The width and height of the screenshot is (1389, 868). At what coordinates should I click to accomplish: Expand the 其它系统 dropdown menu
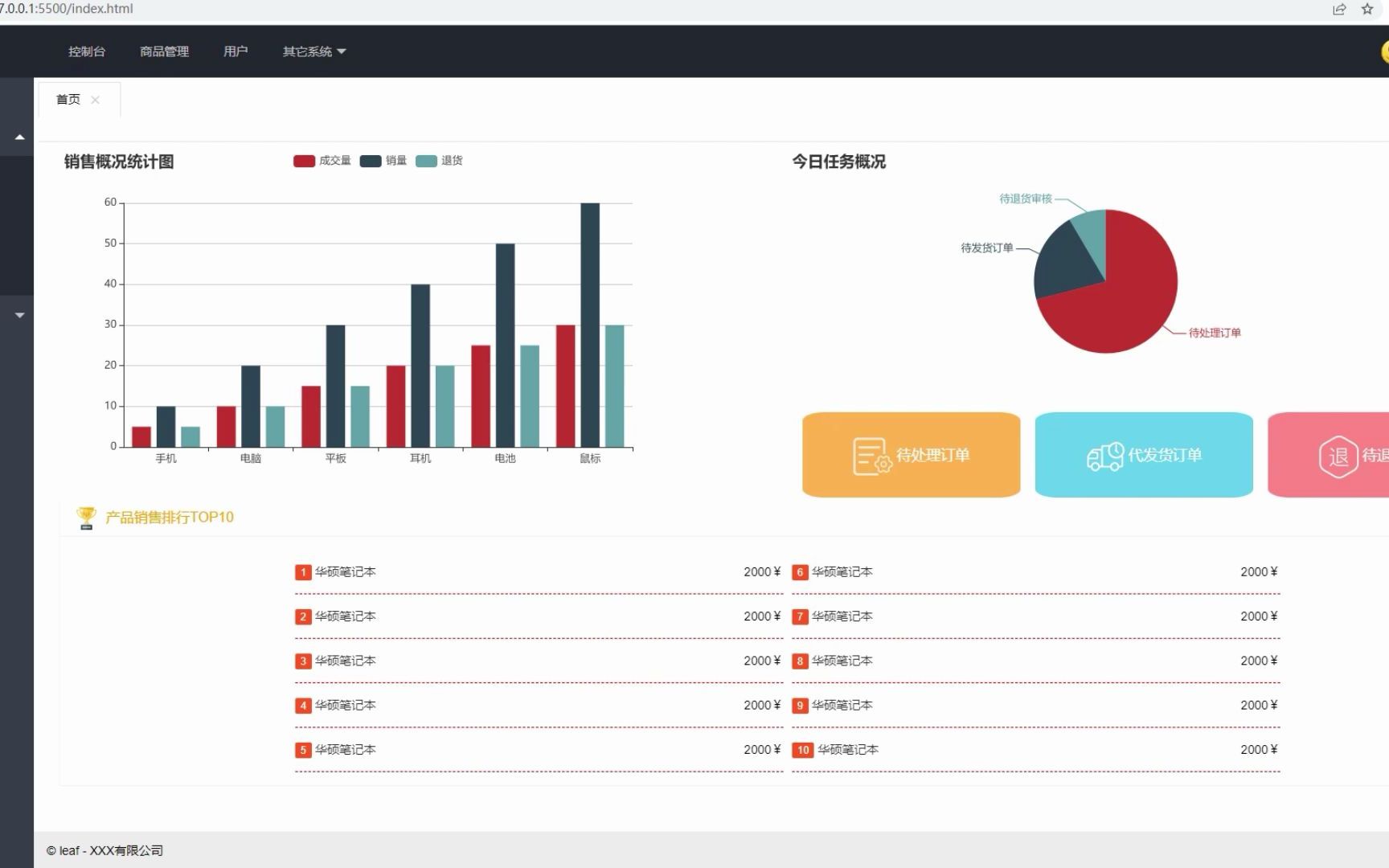(x=313, y=51)
